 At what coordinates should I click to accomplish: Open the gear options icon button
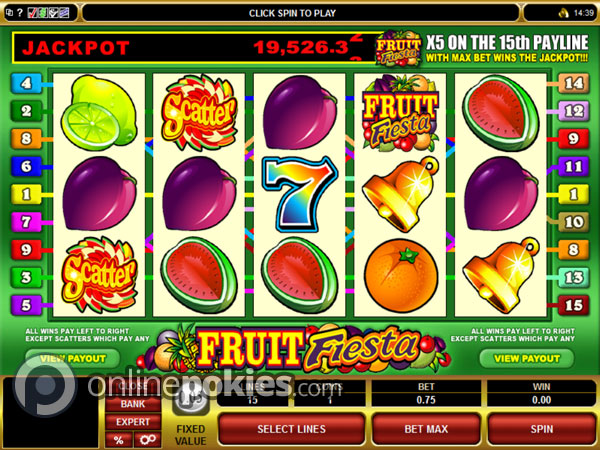pyautogui.click(x=147, y=439)
